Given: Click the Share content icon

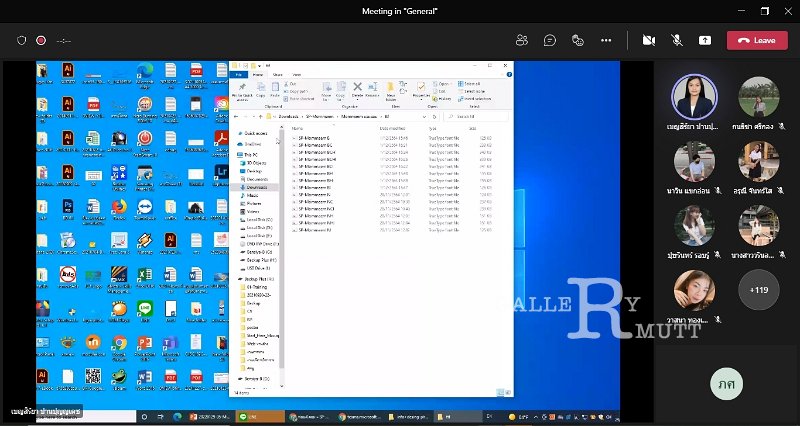Looking at the screenshot, I should click(705, 40).
